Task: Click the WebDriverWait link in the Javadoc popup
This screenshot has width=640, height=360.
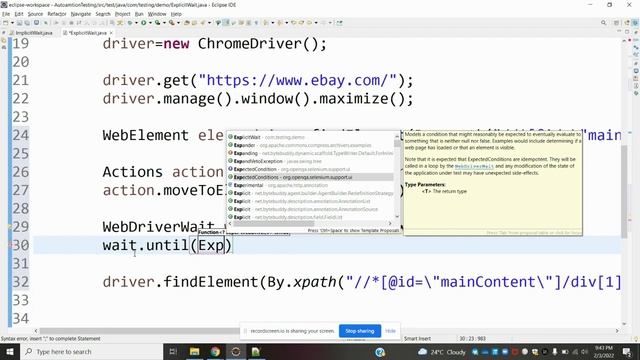Action: 474,166
